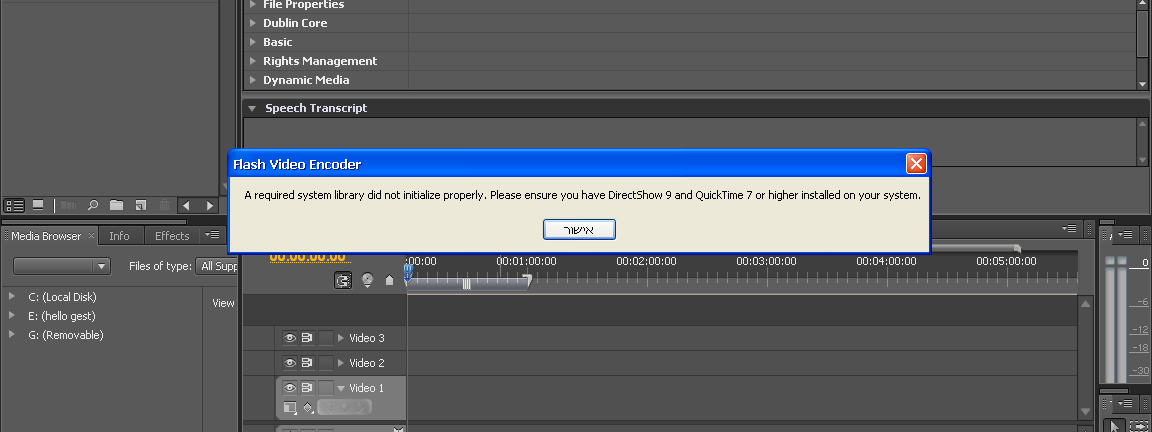Close the Flash Video Encoder dialog
Image resolution: width=1152 pixels, height=432 pixels.
tap(915, 164)
